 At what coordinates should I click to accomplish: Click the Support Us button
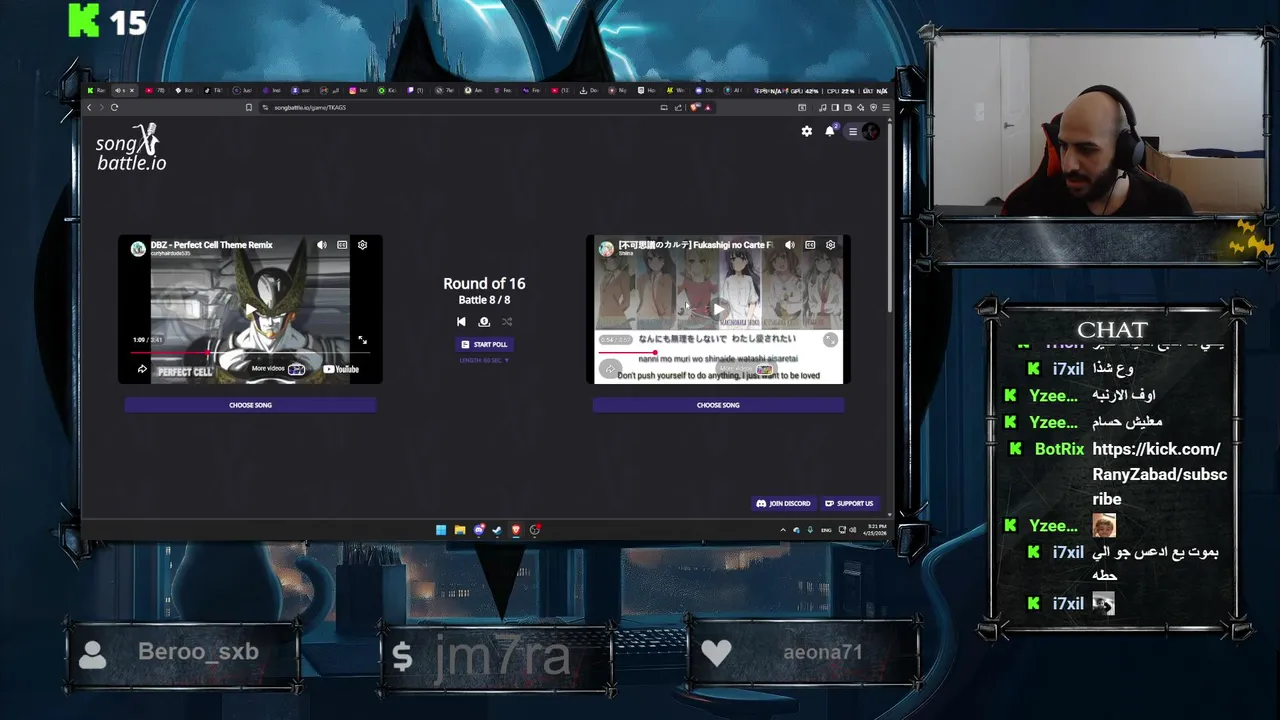(849, 503)
